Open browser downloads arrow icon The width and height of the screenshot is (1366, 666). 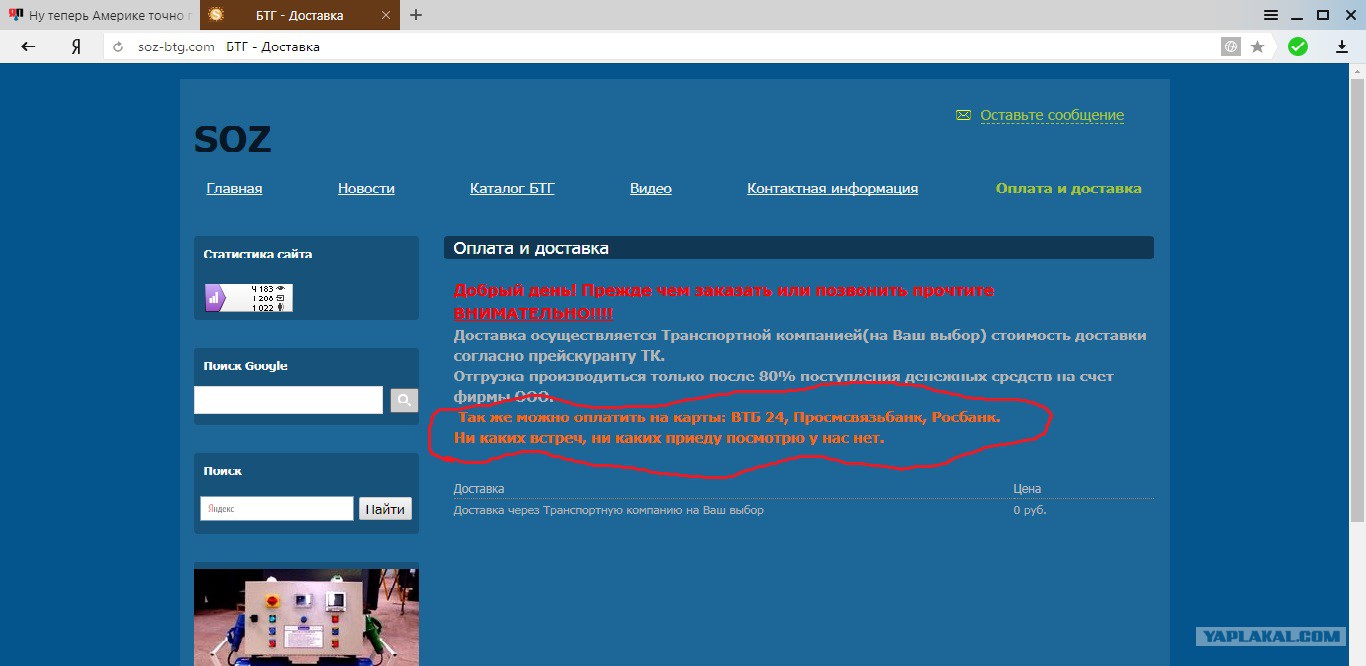coord(1342,47)
